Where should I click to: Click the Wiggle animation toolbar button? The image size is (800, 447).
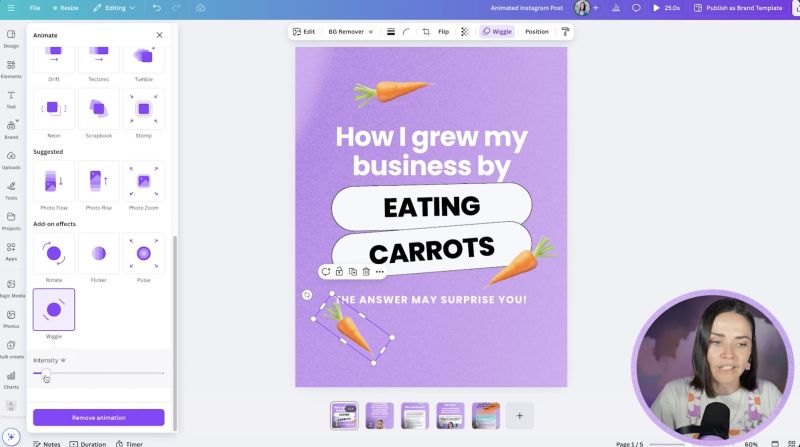click(x=497, y=32)
